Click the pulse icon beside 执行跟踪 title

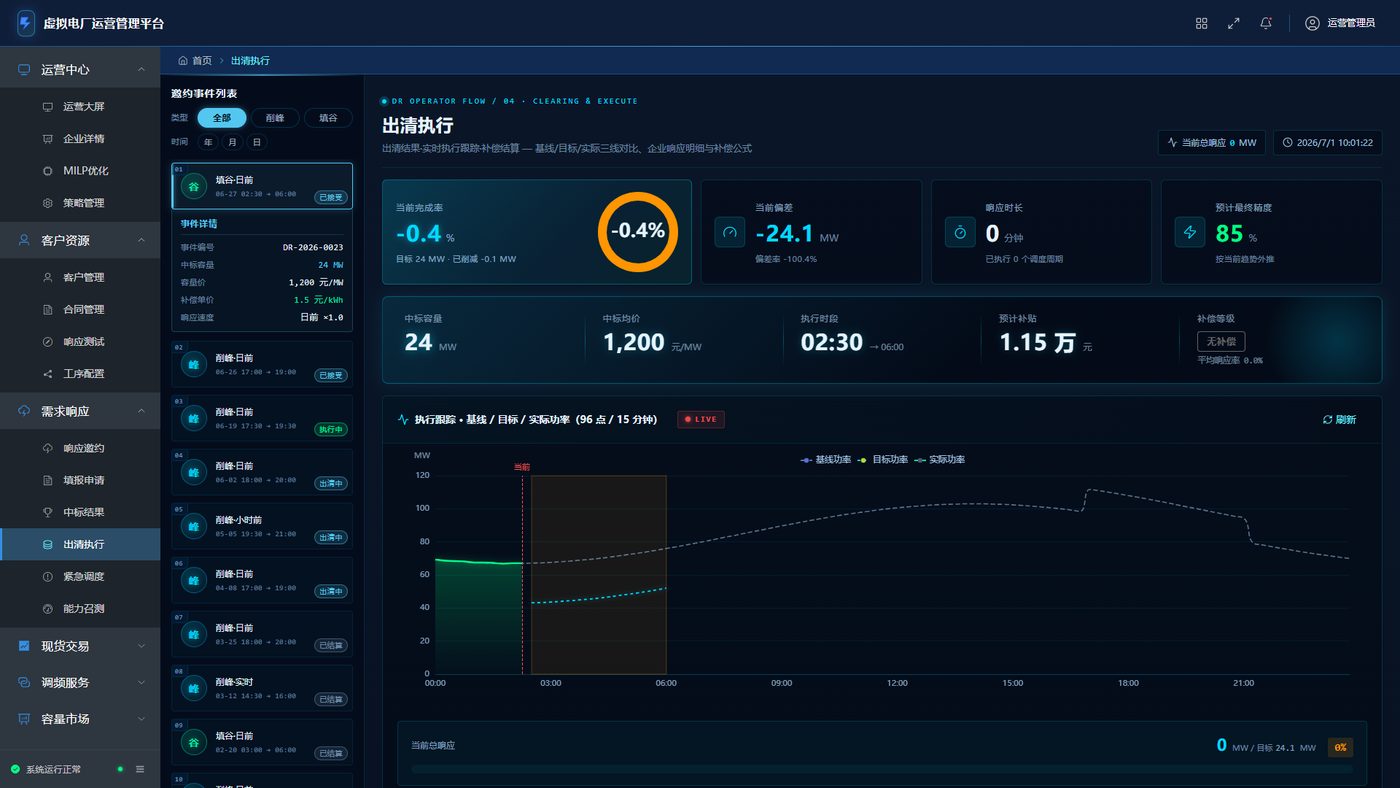403,420
